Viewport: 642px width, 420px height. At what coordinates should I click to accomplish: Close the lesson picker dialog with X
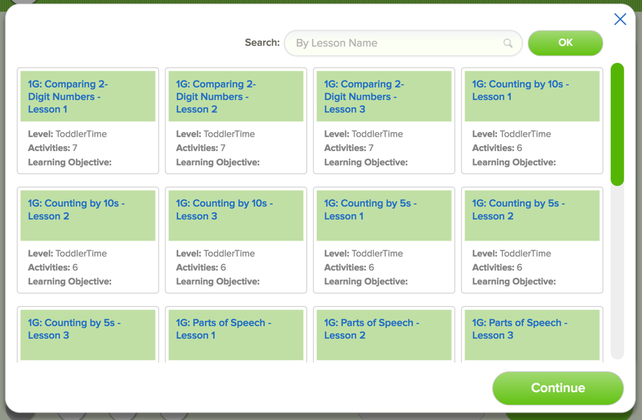(620, 19)
